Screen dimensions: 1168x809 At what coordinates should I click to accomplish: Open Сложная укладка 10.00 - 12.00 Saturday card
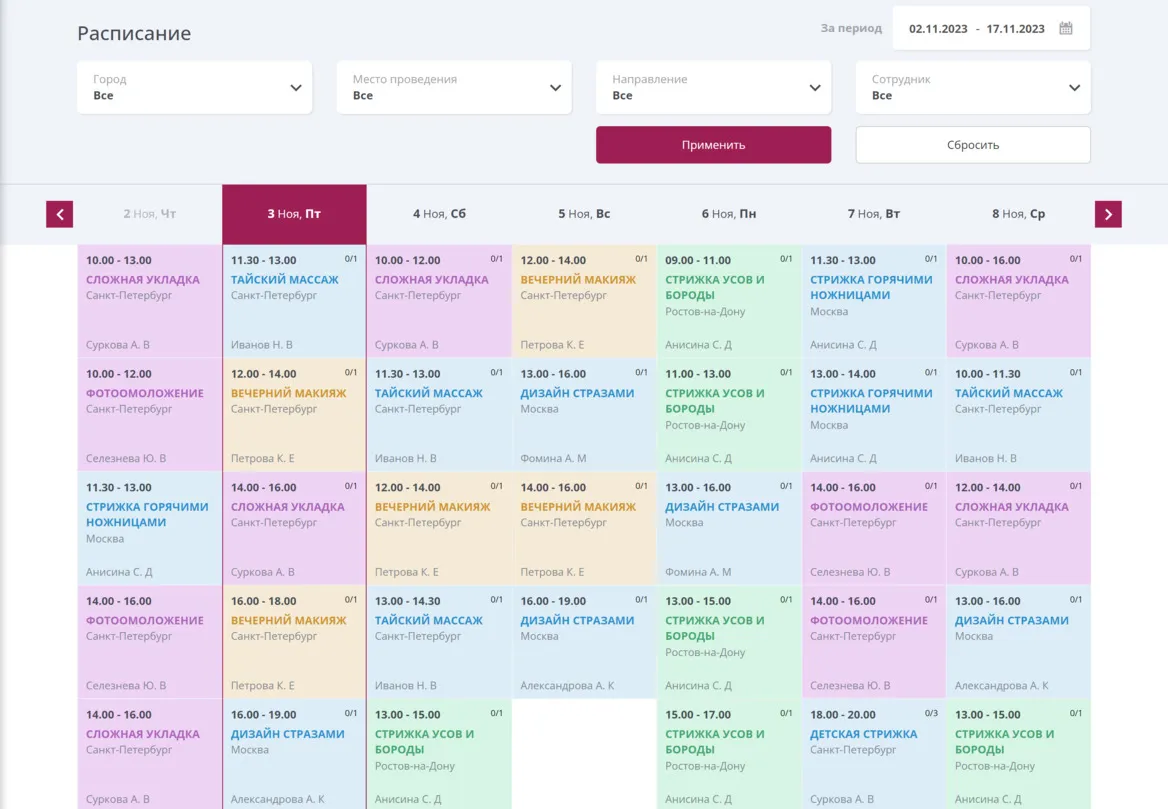tap(439, 302)
